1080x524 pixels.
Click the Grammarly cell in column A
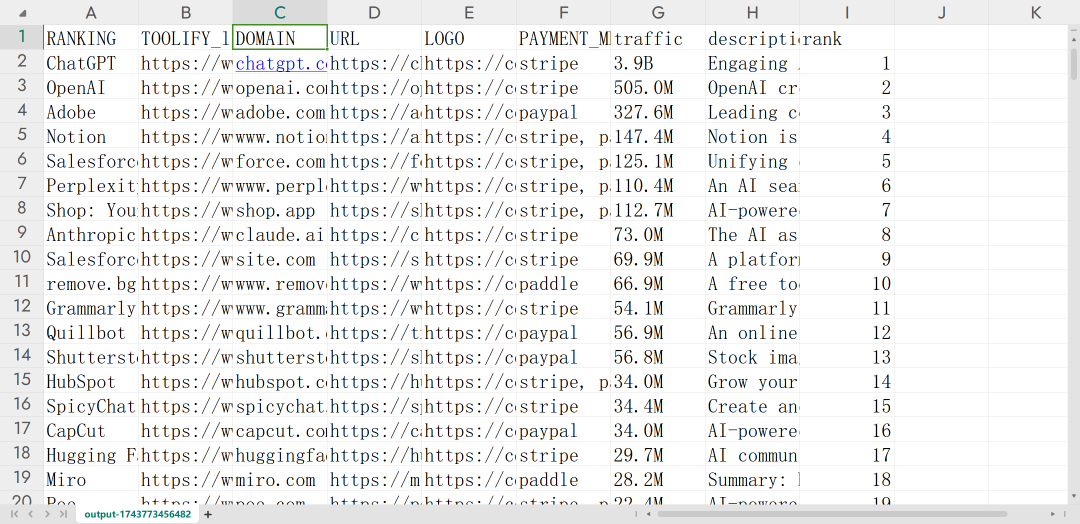point(90,308)
